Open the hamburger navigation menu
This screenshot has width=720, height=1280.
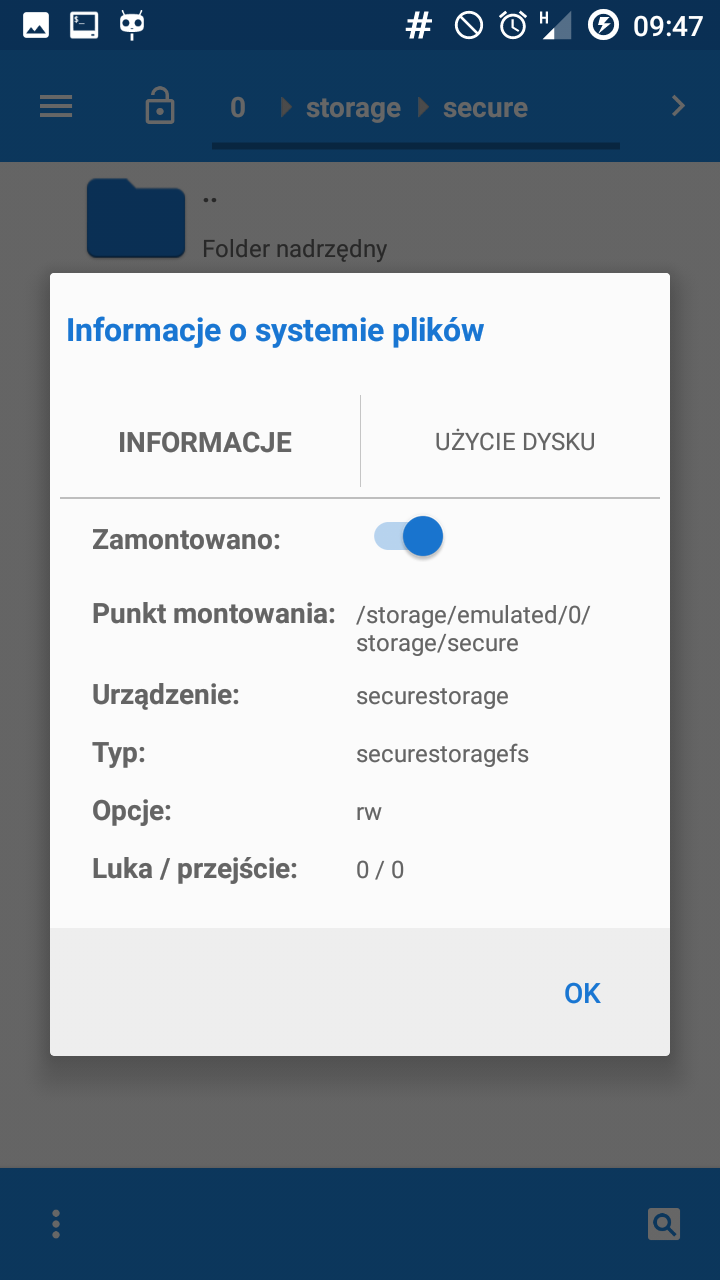coord(56,106)
